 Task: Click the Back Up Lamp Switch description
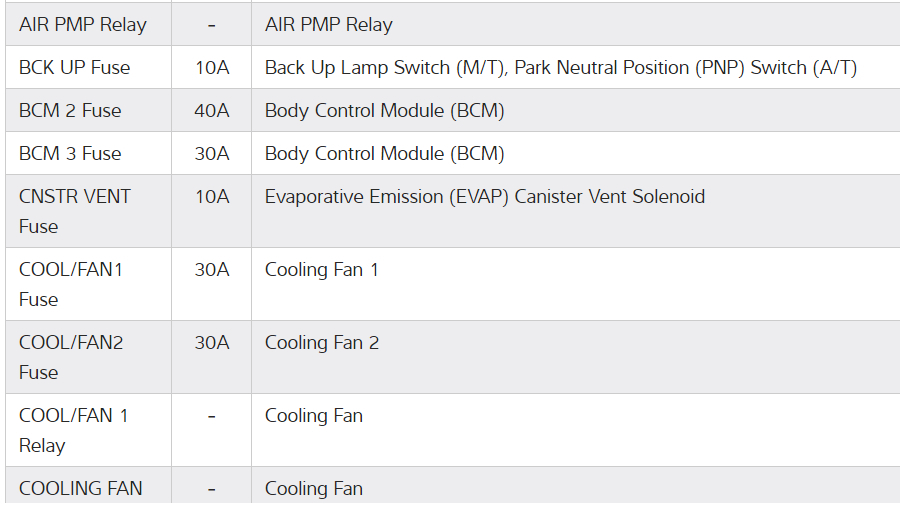[560, 68]
